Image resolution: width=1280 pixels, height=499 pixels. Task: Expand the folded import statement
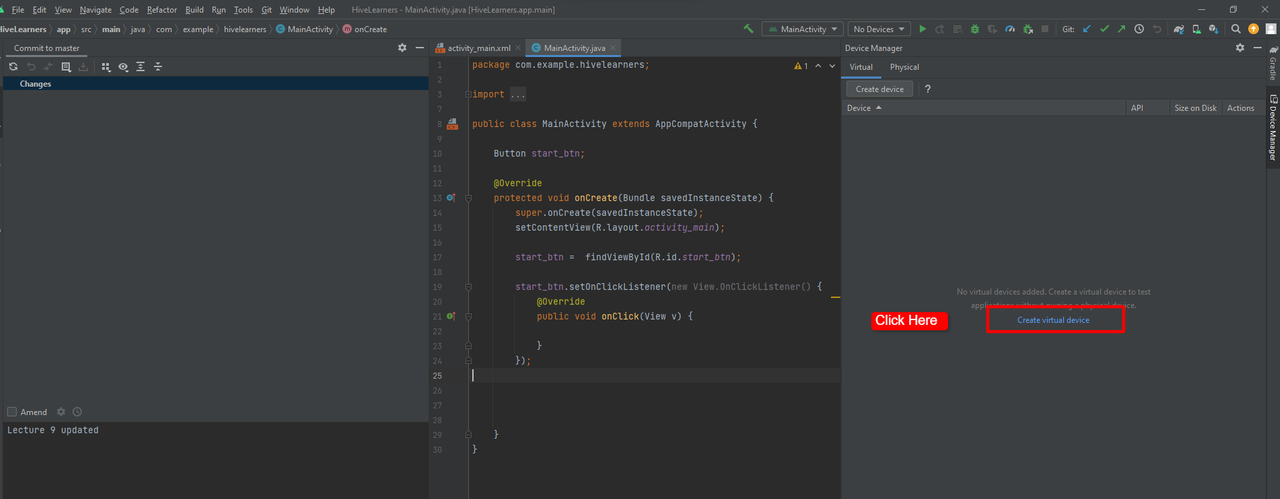pos(518,94)
